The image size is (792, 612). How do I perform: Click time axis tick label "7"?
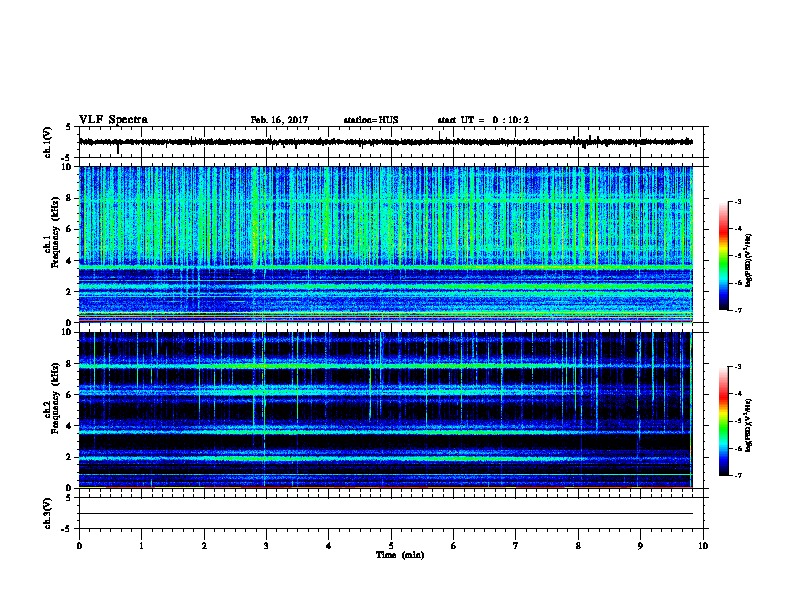516,545
